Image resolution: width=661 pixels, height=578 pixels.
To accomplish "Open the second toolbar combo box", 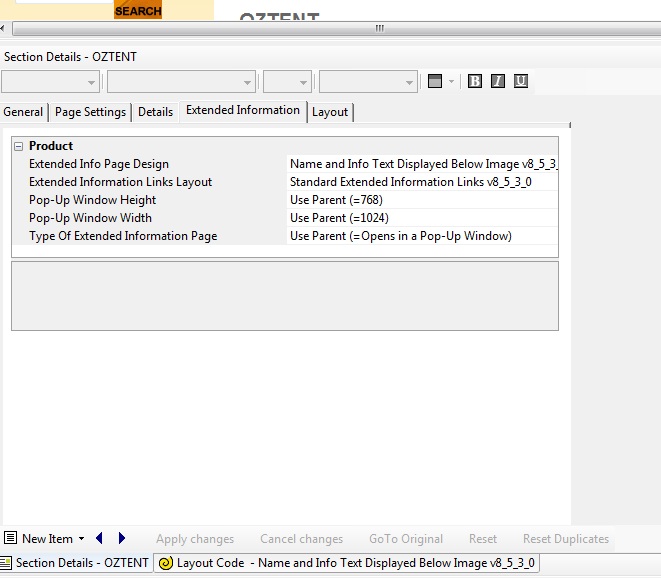I will coord(181,82).
